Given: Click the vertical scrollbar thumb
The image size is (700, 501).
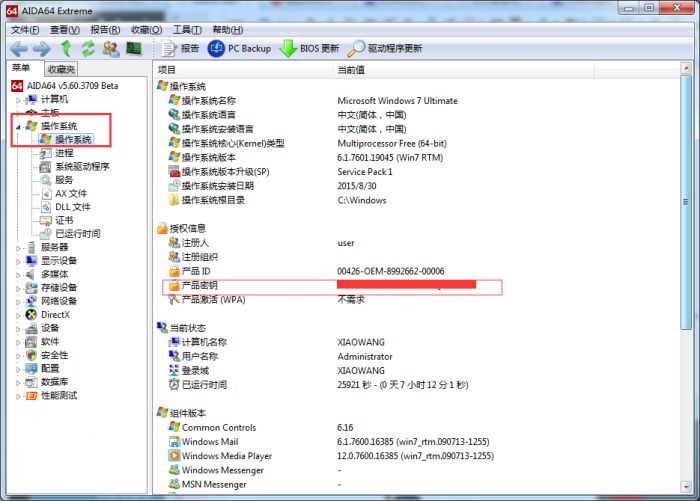Looking at the screenshot, I should (x=686, y=202).
